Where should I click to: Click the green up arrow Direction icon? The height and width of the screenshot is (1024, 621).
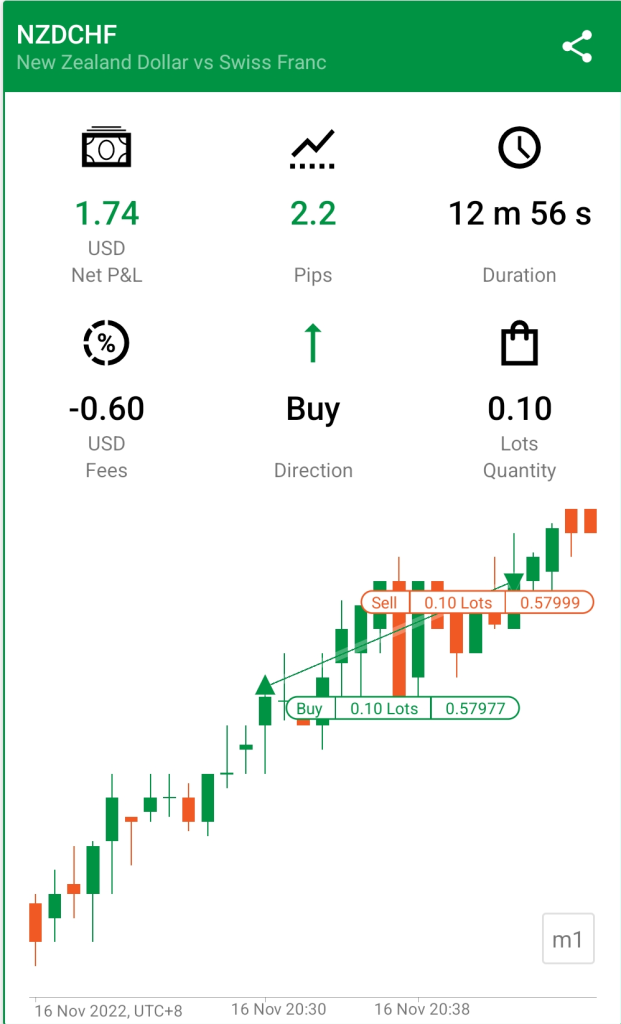point(313,343)
